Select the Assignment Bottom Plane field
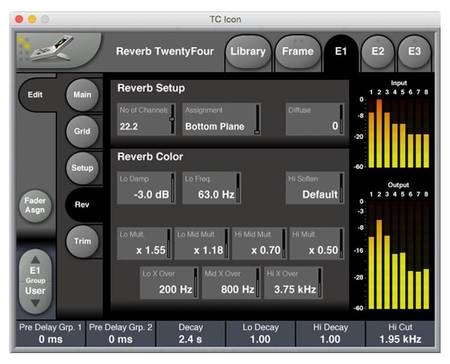The image size is (450, 364). pyautogui.click(x=221, y=119)
